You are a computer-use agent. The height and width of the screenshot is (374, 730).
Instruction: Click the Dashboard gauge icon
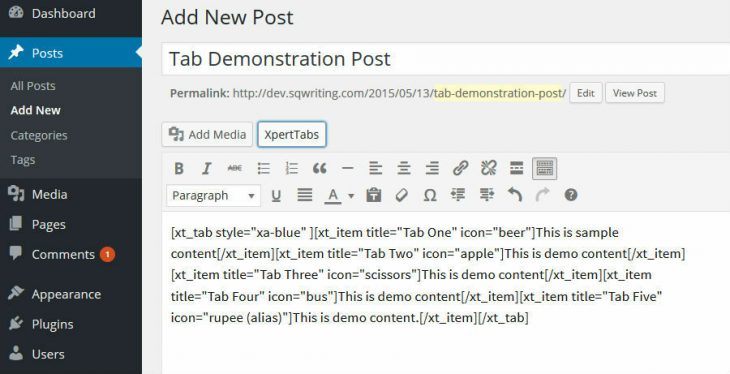click(16, 12)
